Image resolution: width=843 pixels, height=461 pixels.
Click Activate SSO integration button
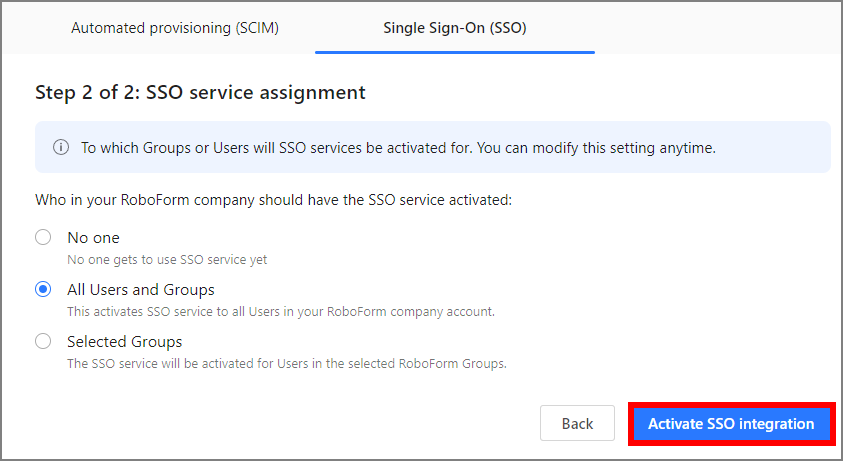pyautogui.click(x=731, y=424)
